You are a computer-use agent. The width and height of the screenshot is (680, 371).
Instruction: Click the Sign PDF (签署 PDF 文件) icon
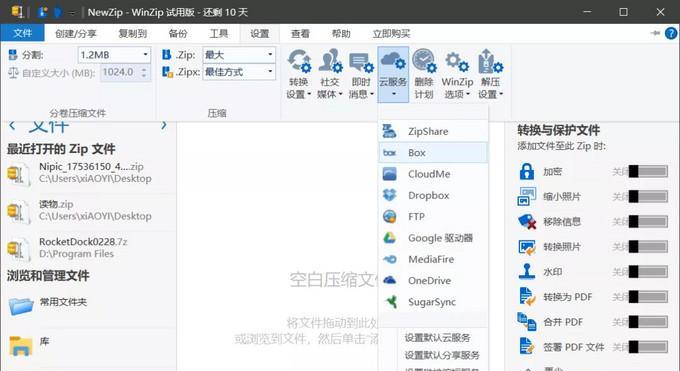point(527,347)
